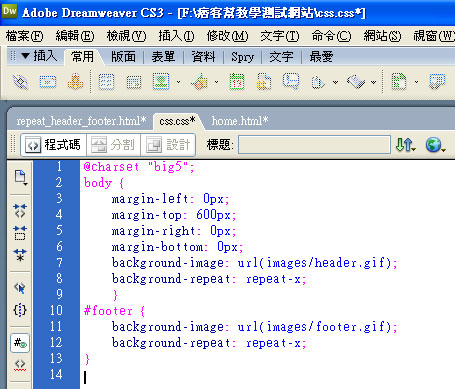
Task: Select the 版面 insert bar tab
Action: tap(123, 57)
